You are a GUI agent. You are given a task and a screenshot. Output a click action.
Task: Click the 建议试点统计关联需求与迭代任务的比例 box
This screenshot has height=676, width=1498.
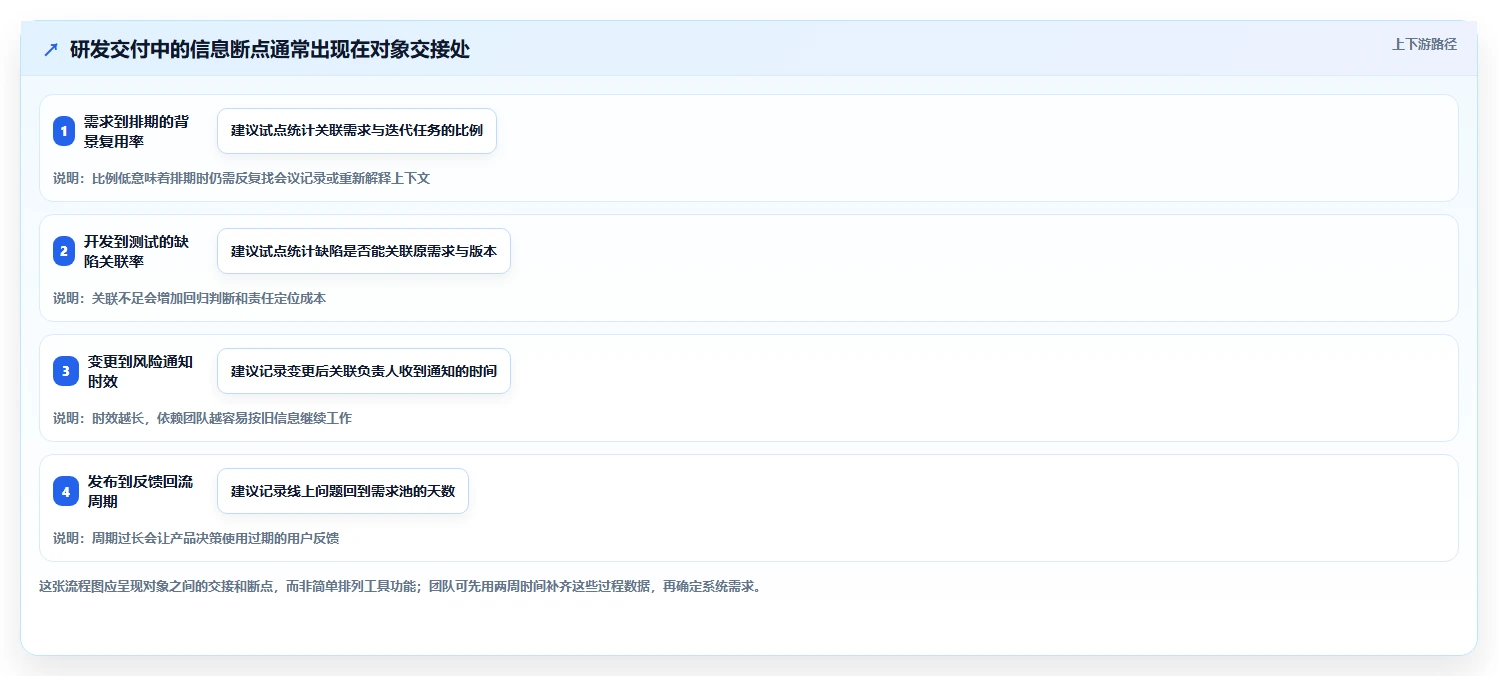(357, 131)
